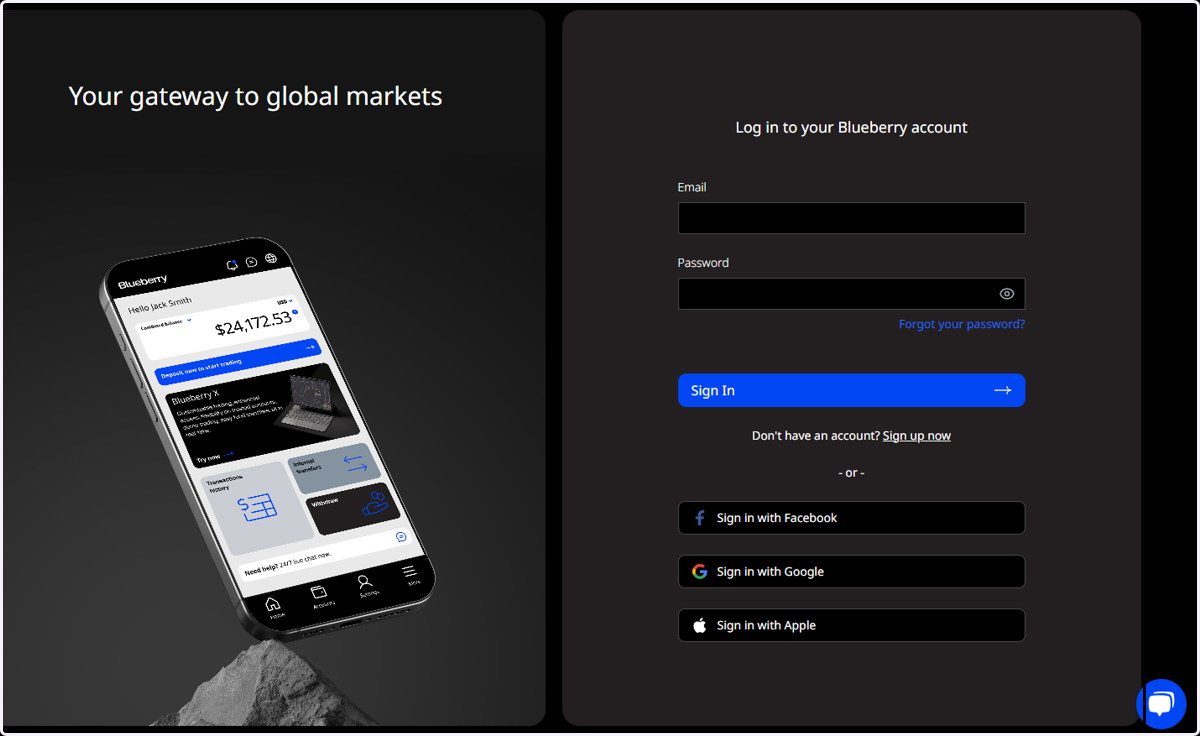The image size is (1200, 736).
Task: Click the 'Don't have an account?' text
Action: coord(816,436)
